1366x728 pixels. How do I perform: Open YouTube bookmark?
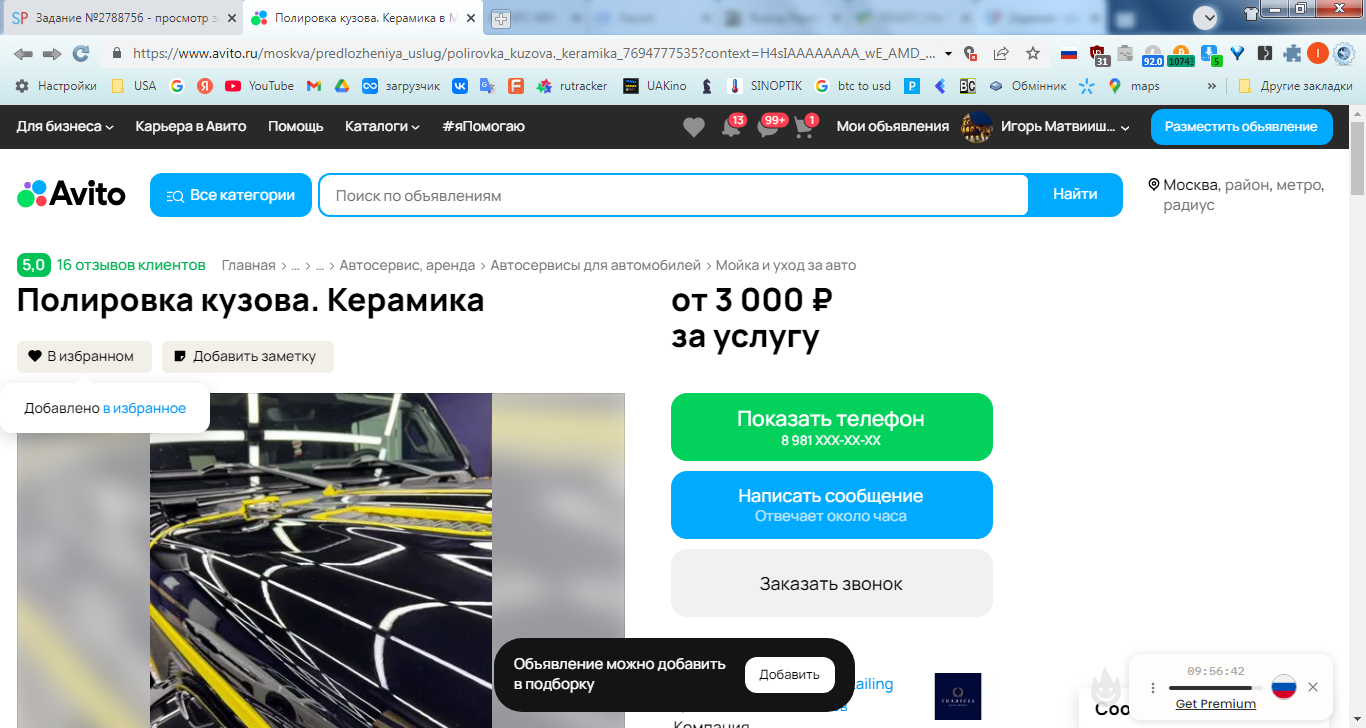[x=259, y=86]
